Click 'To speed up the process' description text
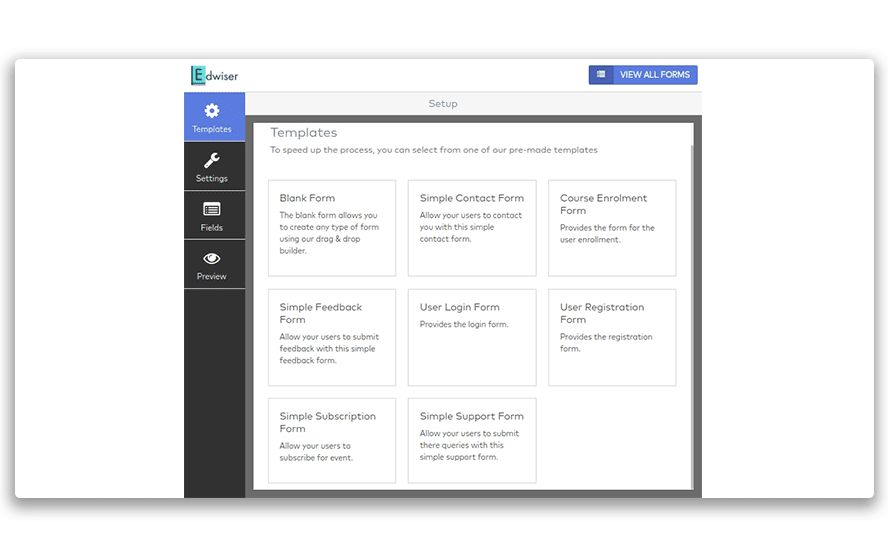 coord(434,150)
